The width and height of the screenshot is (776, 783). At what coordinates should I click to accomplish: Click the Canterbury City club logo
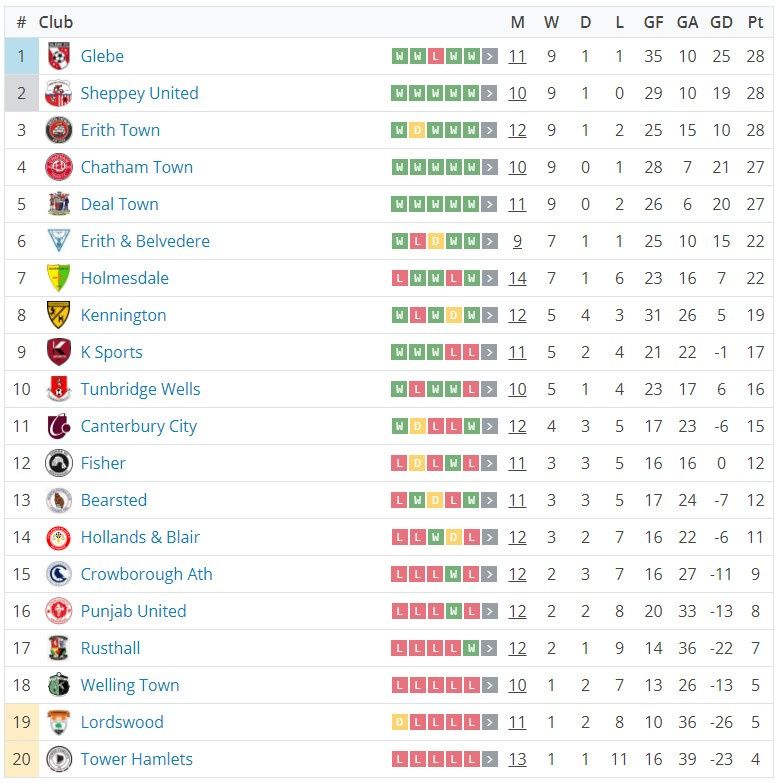pos(58,426)
